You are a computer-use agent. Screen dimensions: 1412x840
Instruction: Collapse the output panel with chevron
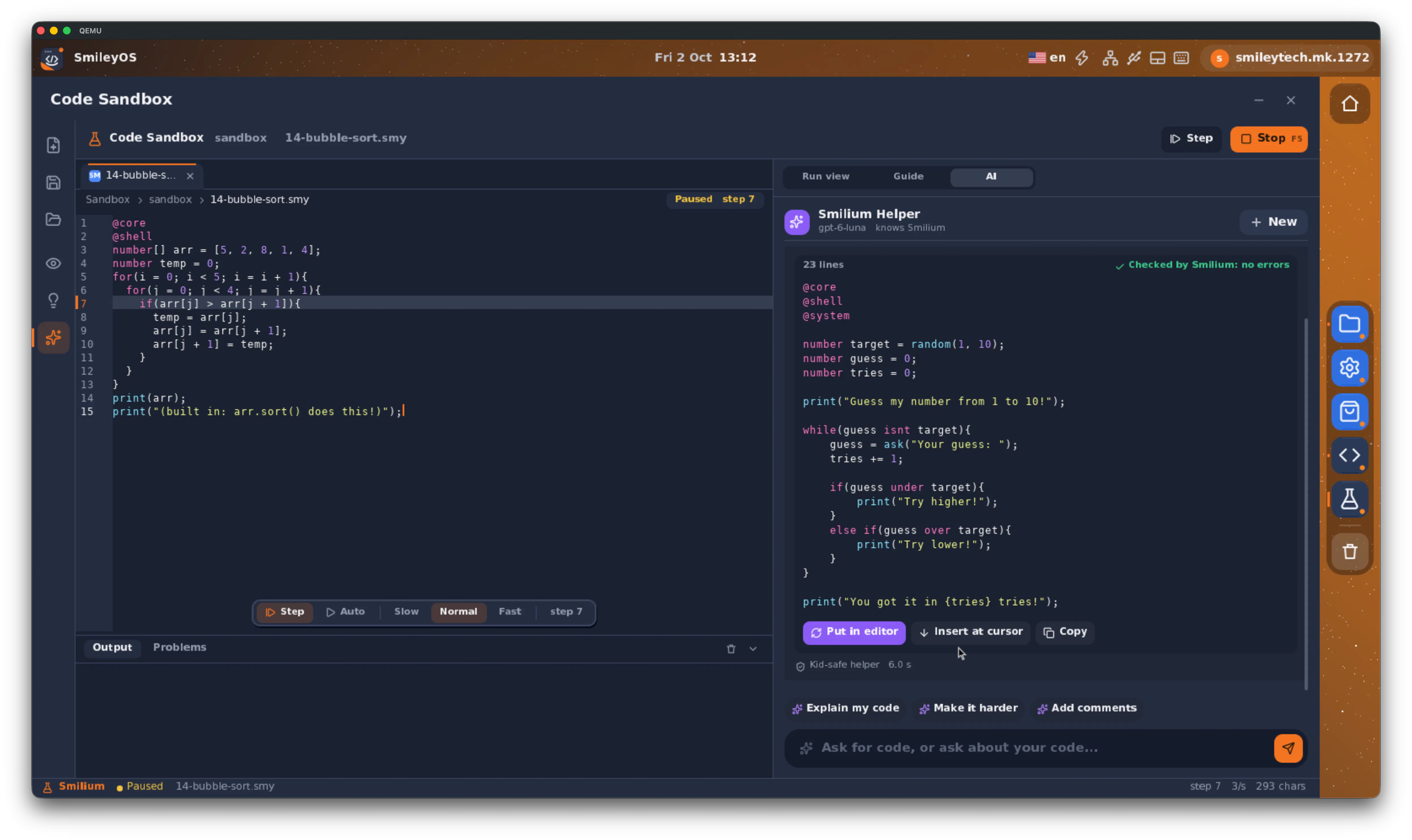752,649
